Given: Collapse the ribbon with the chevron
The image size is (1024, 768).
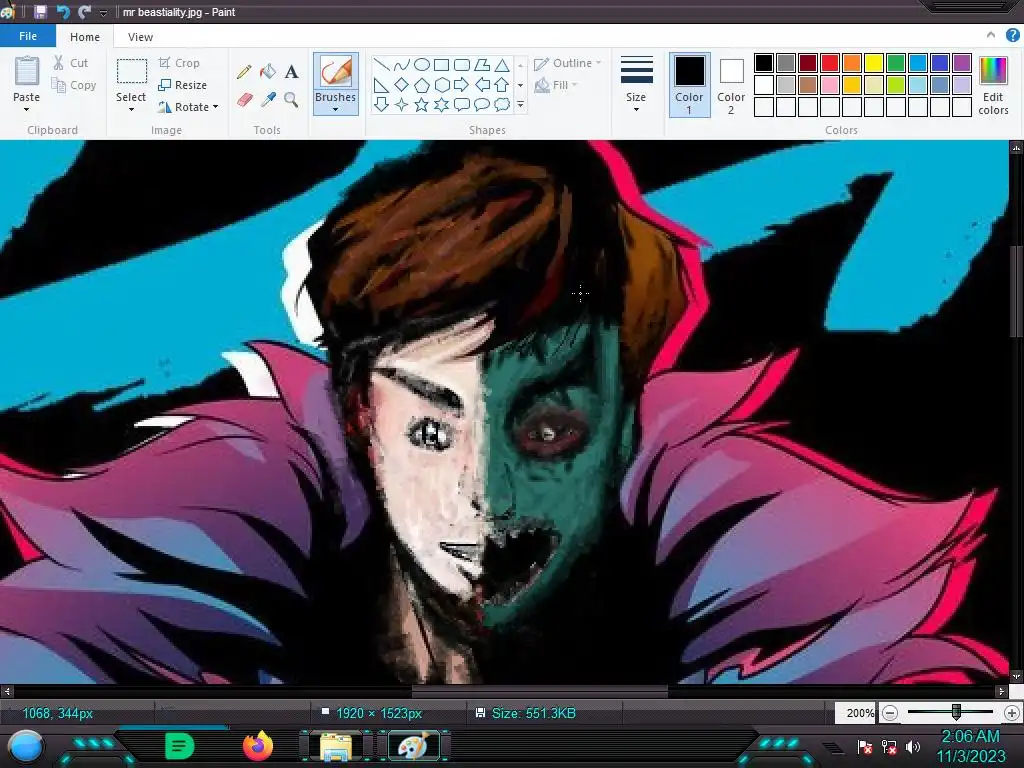Looking at the screenshot, I should coord(991,35).
